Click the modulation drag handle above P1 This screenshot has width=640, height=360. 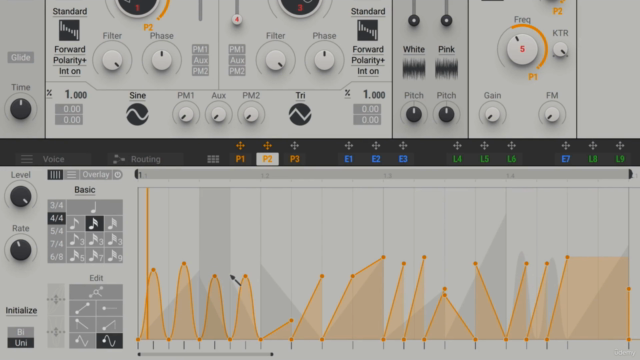[x=240, y=146]
